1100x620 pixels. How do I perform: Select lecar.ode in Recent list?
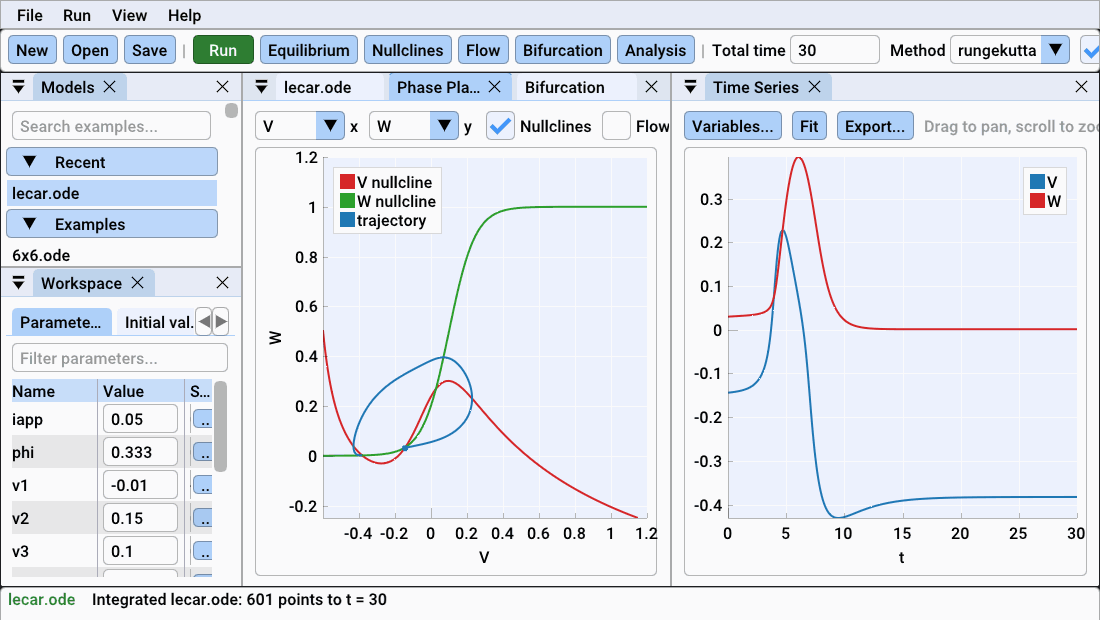[112, 194]
